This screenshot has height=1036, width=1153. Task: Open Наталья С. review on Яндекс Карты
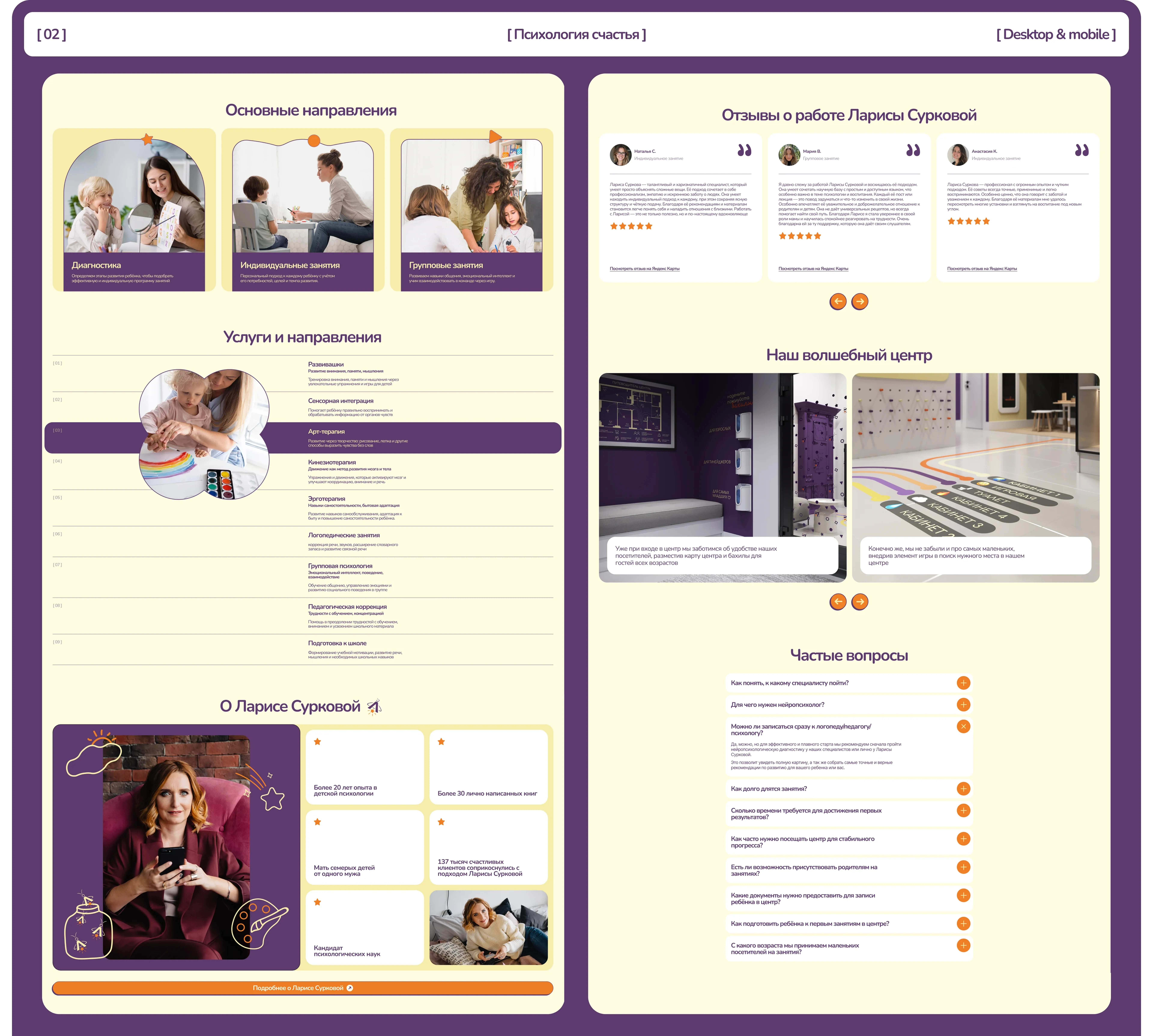(x=645, y=269)
